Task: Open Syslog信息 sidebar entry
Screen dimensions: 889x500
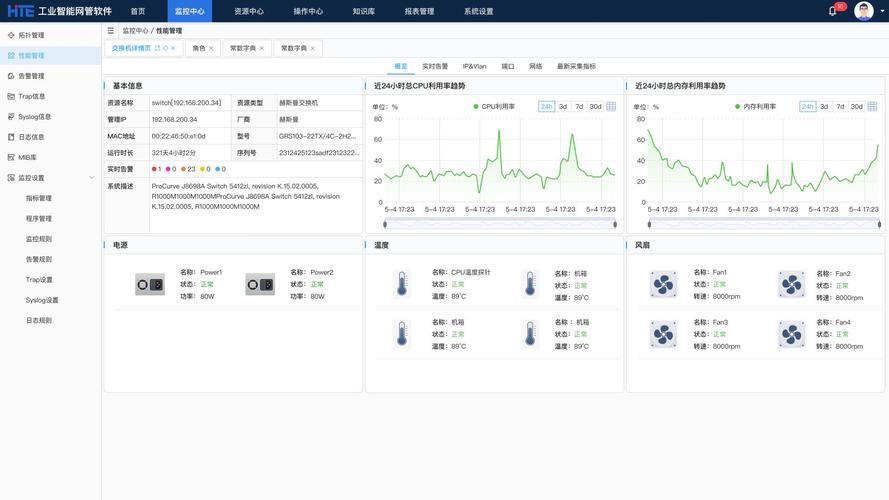Action: (x=34, y=117)
